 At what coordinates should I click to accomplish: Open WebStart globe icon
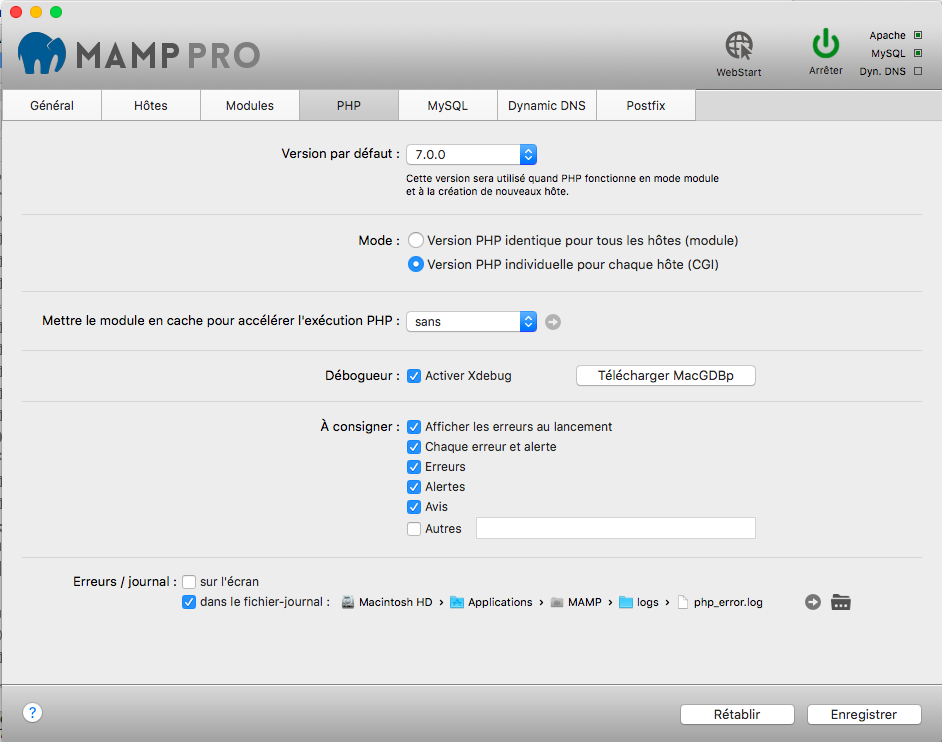739,47
